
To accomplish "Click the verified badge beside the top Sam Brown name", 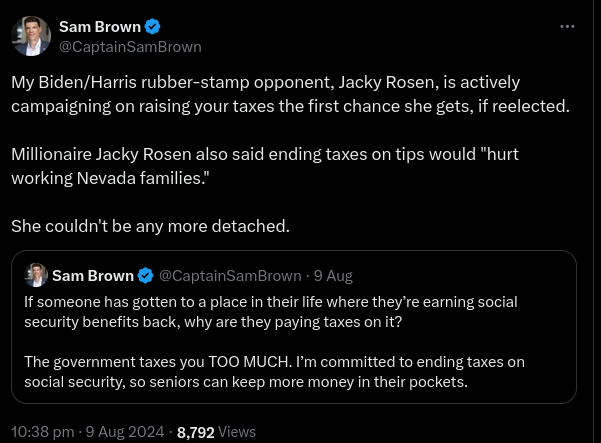I will point(153,27).
